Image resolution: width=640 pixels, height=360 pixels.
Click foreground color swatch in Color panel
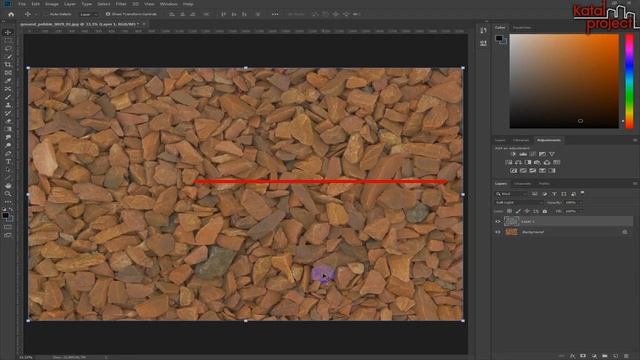coord(499,38)
